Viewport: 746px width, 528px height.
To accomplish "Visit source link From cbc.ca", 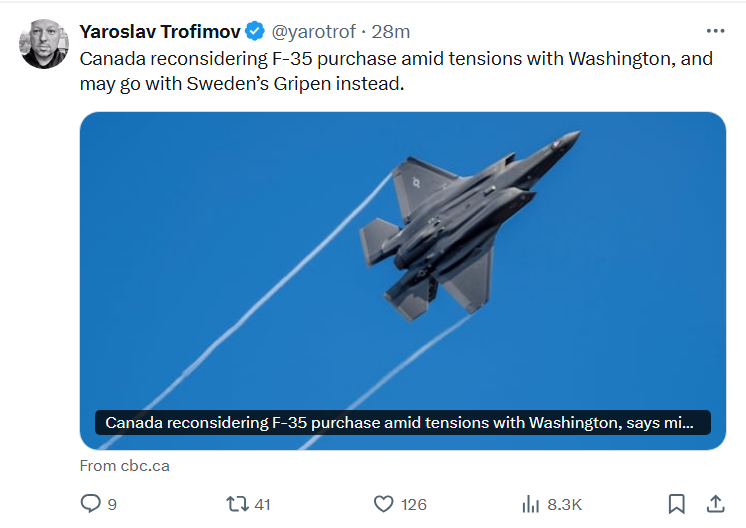I will pos(125,466).
